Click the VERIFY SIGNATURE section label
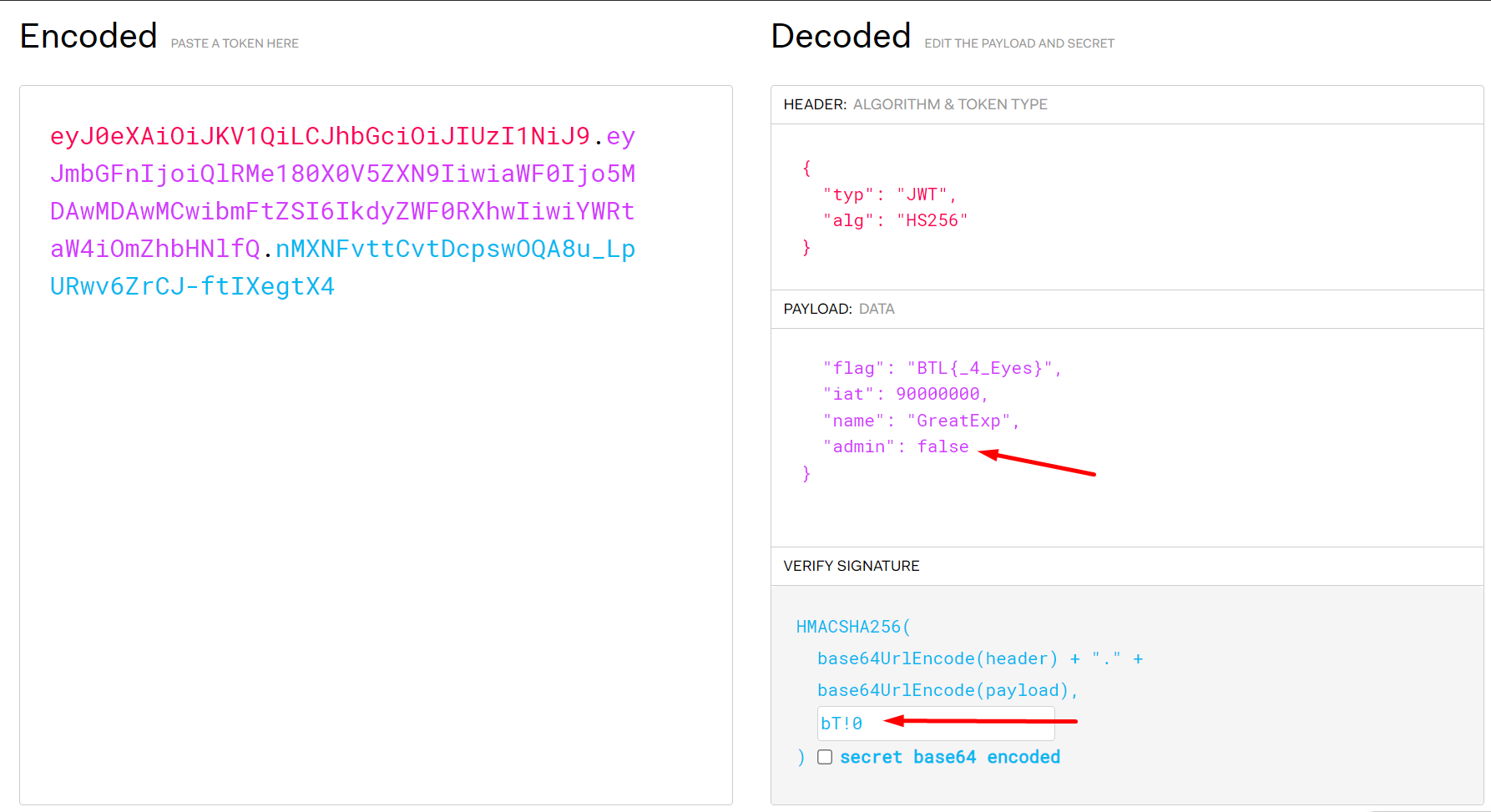The height and width of the screenshot is (812, 1491). pyautogui.click(x=852, y=566)
